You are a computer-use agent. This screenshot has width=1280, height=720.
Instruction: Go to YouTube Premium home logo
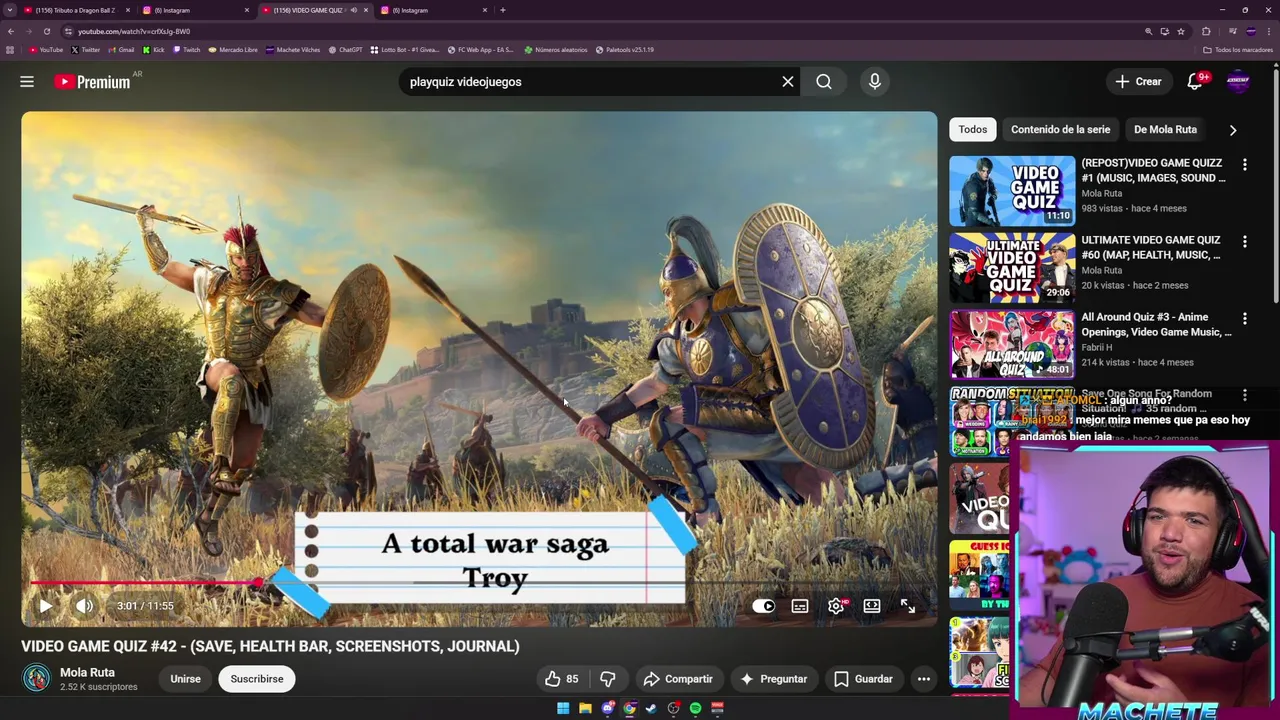point(92,82)
